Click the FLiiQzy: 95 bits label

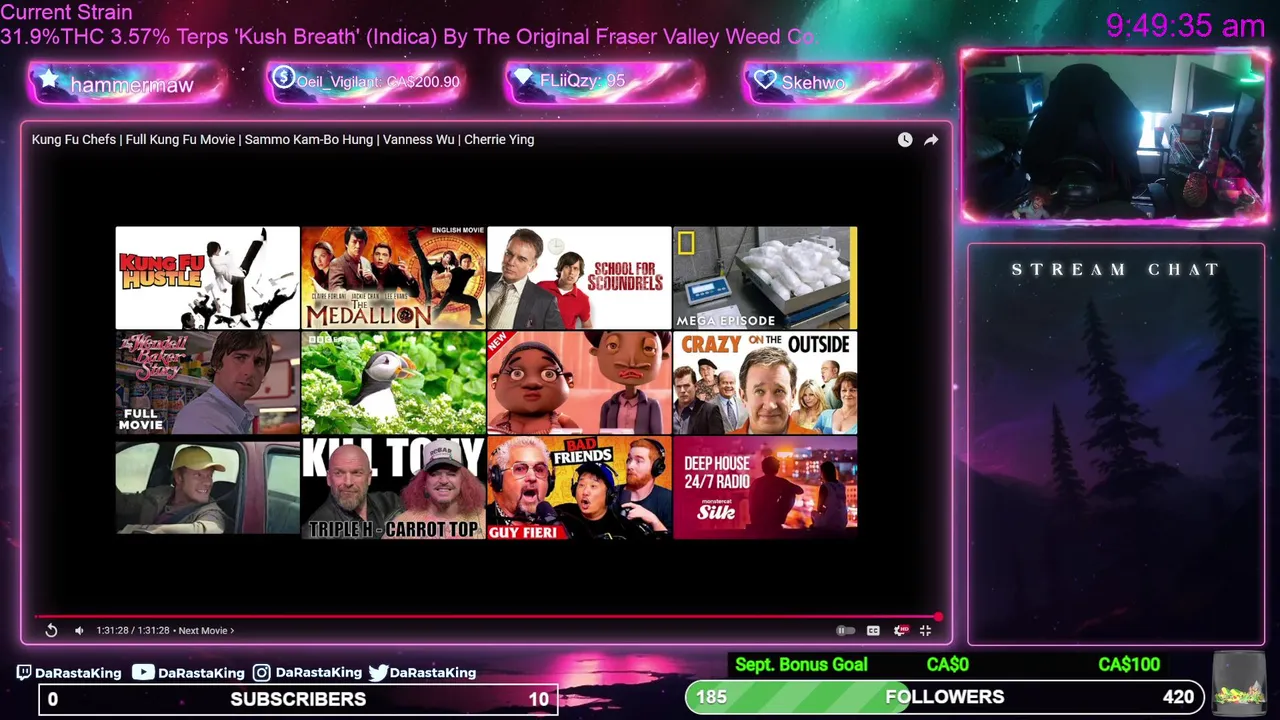point(582,81)
